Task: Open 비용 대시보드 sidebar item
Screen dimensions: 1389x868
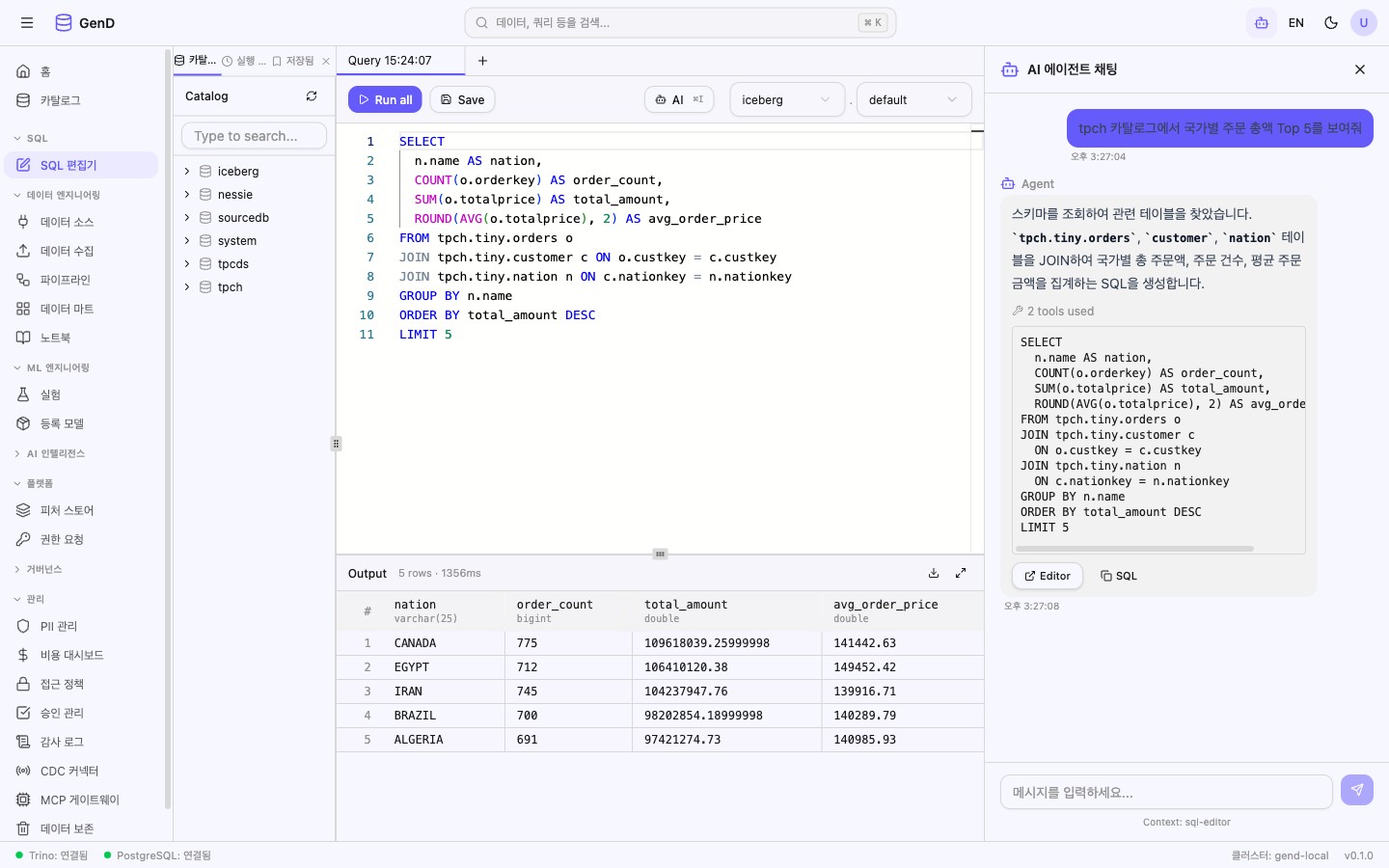Action: (81, 655)
